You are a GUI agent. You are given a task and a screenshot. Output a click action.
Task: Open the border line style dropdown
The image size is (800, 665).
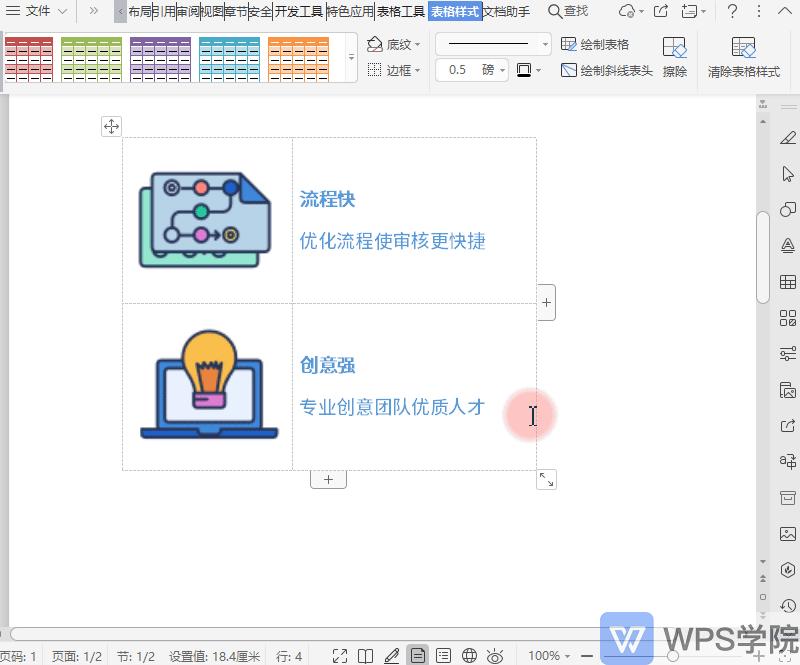[x=545, y=44]
